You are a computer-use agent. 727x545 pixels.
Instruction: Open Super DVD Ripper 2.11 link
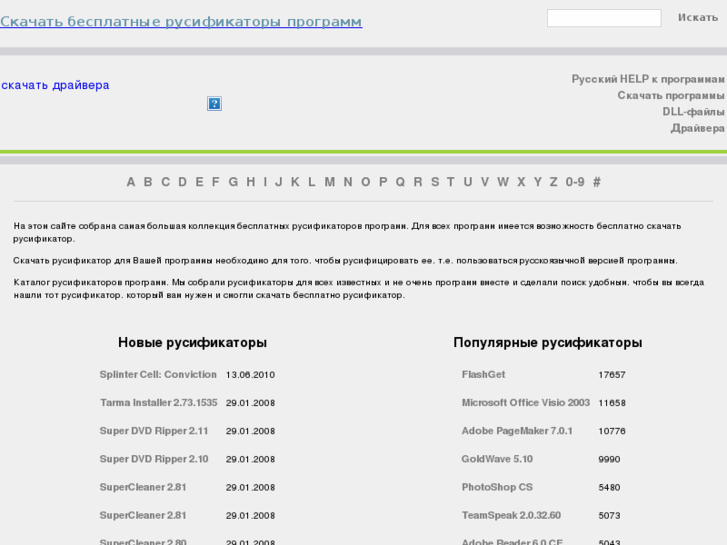pyautogui.click(x=154, y=431)
